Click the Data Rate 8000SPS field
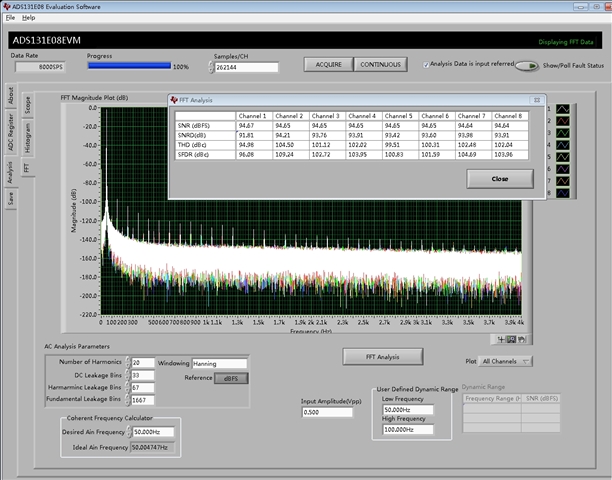 point(40,67)
